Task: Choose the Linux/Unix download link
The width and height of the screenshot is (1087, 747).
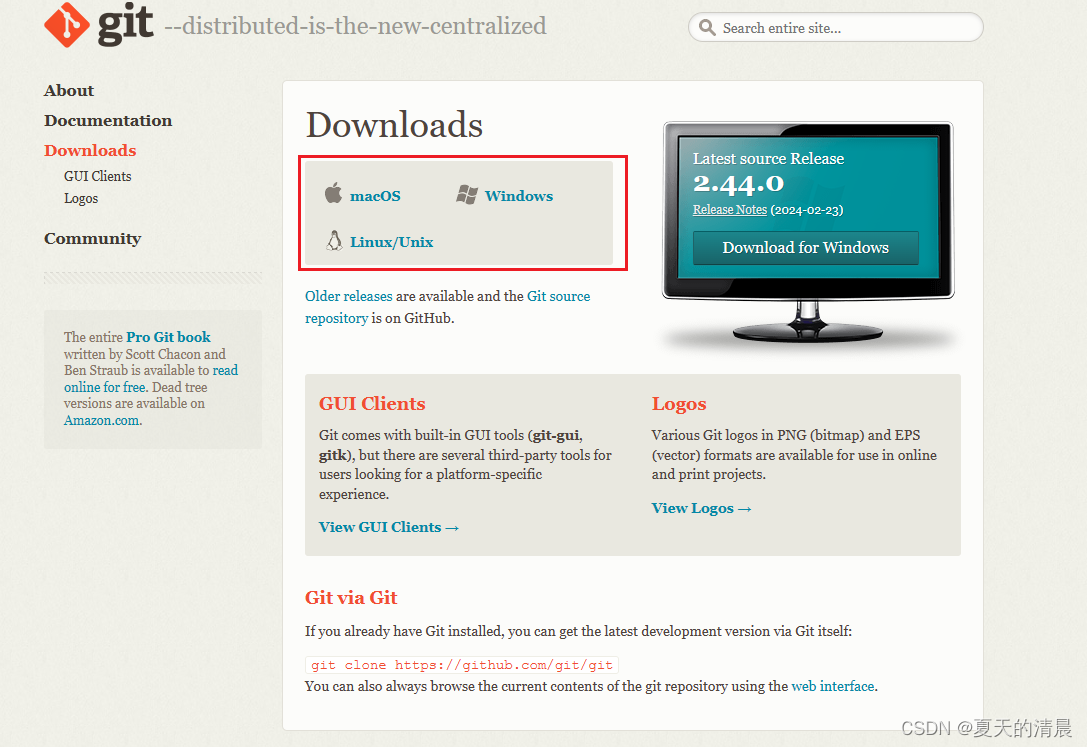Action: click(392, 242)
